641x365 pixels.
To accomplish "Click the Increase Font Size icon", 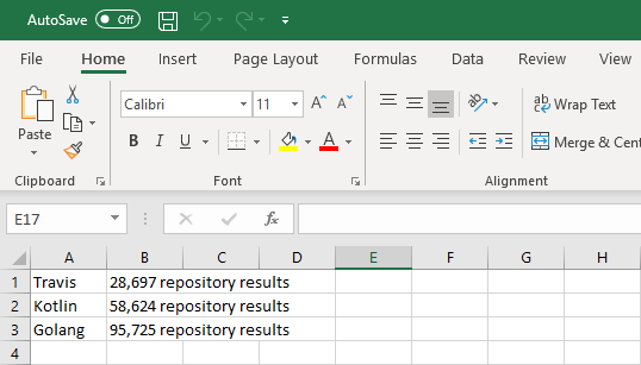I will [319, 102].
